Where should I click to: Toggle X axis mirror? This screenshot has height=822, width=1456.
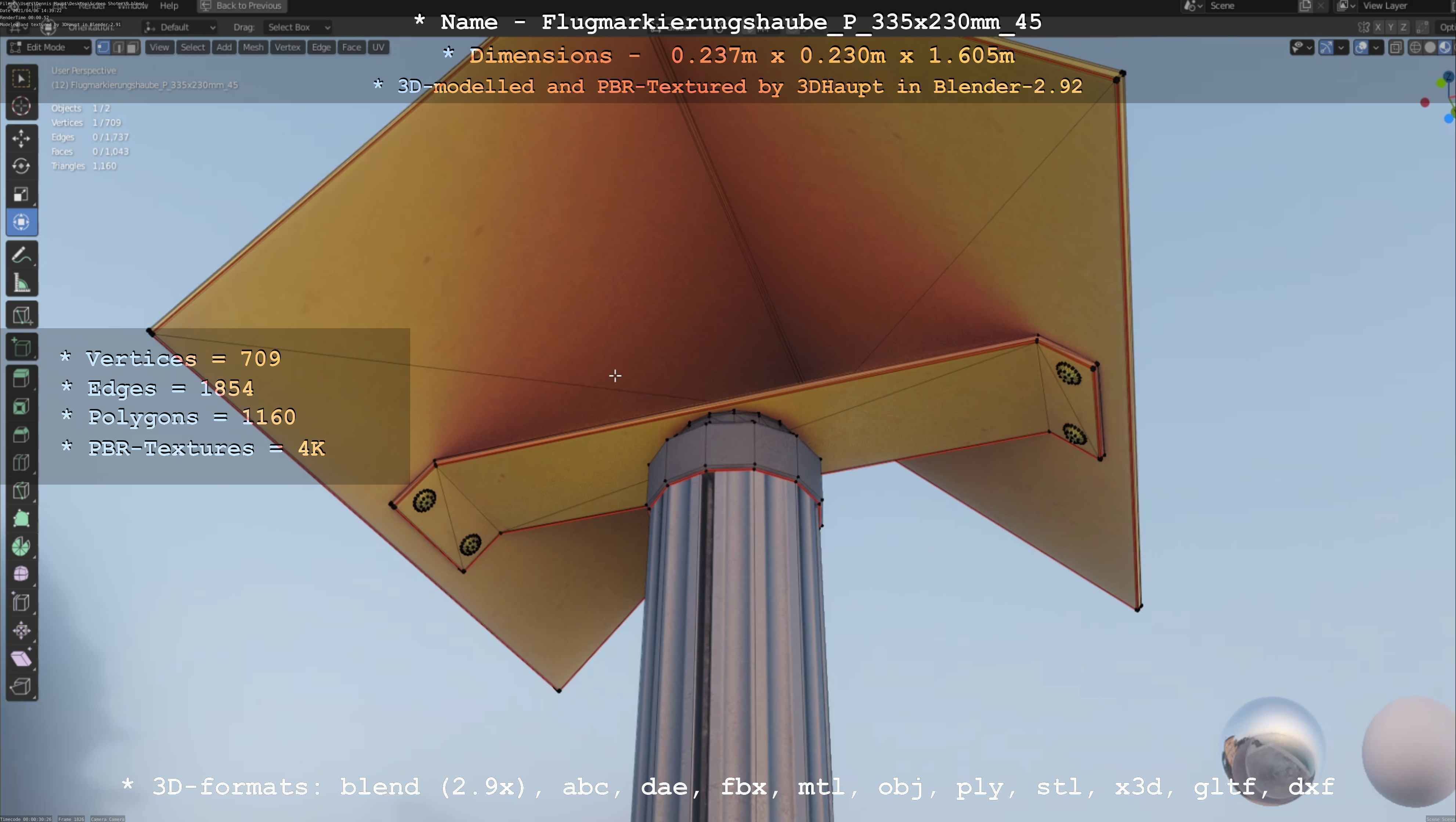coord(1378,27)
